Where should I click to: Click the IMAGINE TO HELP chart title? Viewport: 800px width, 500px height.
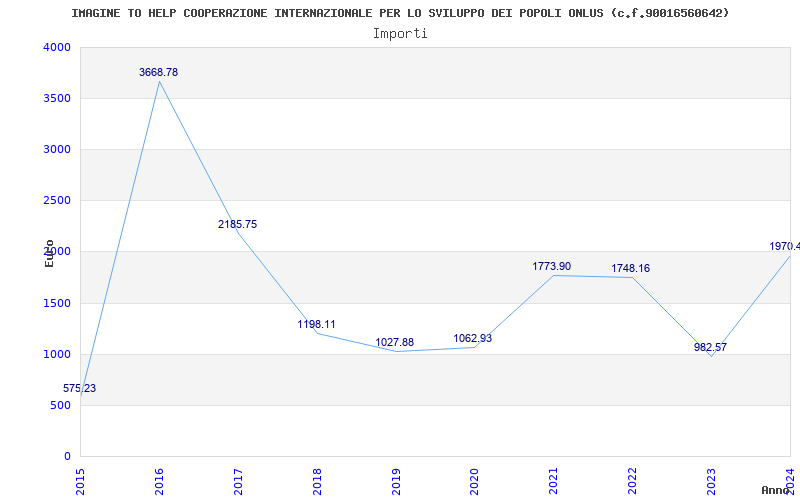[400, 13]
